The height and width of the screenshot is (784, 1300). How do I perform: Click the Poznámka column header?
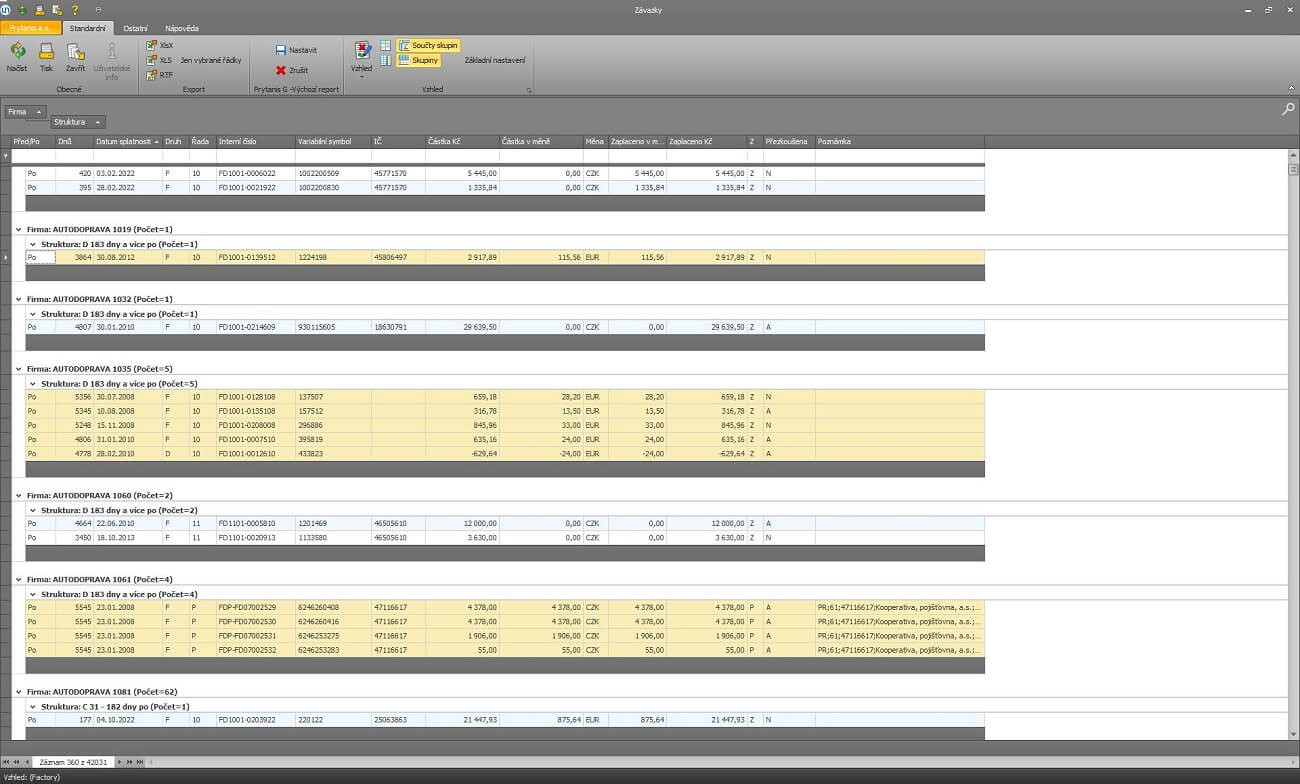pyautogui.click(x=900, y=142)
